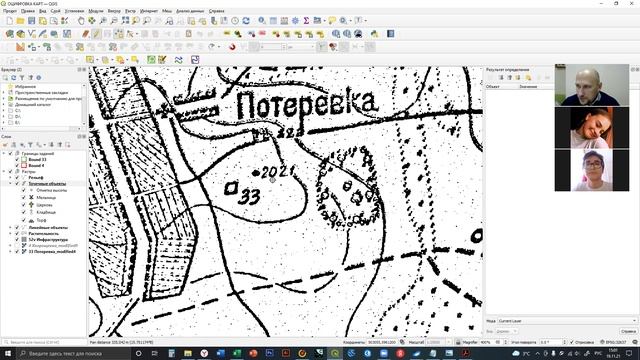Refresh the map canvas
This screenshot has width=640, height=360.
246,20
